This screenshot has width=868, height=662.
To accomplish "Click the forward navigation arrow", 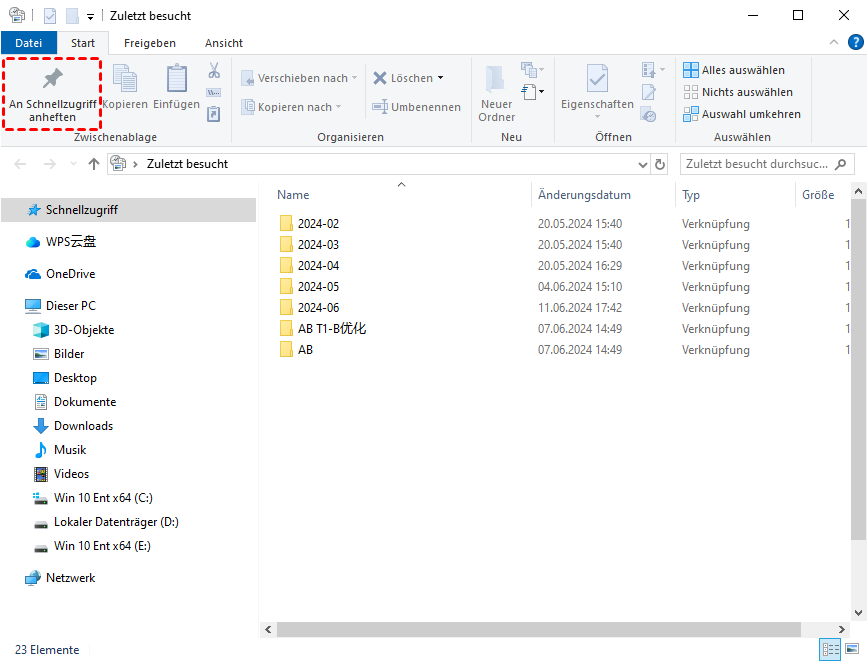I will pyautogui.click(x=50, y=164).
